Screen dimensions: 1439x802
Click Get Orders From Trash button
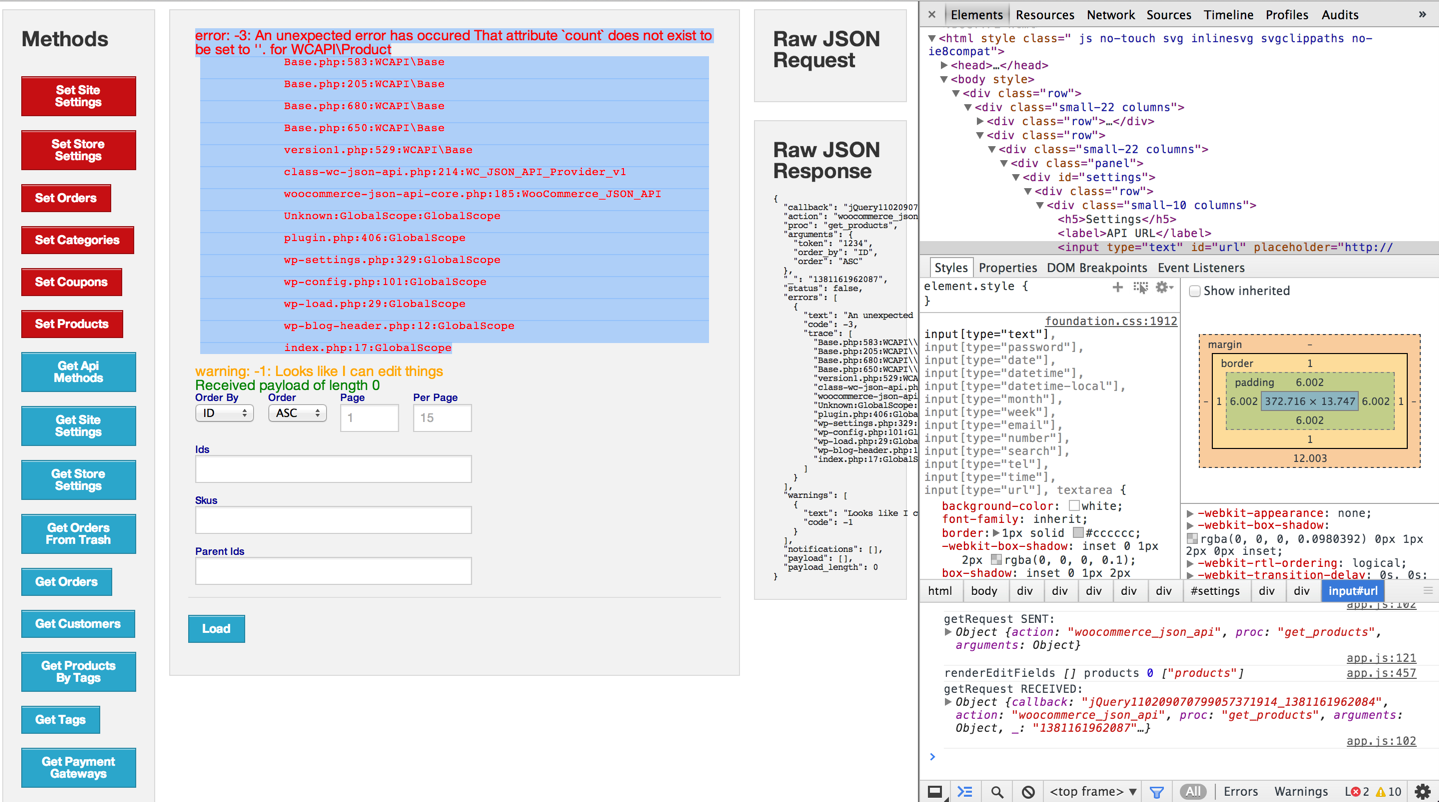pos(78,534)
